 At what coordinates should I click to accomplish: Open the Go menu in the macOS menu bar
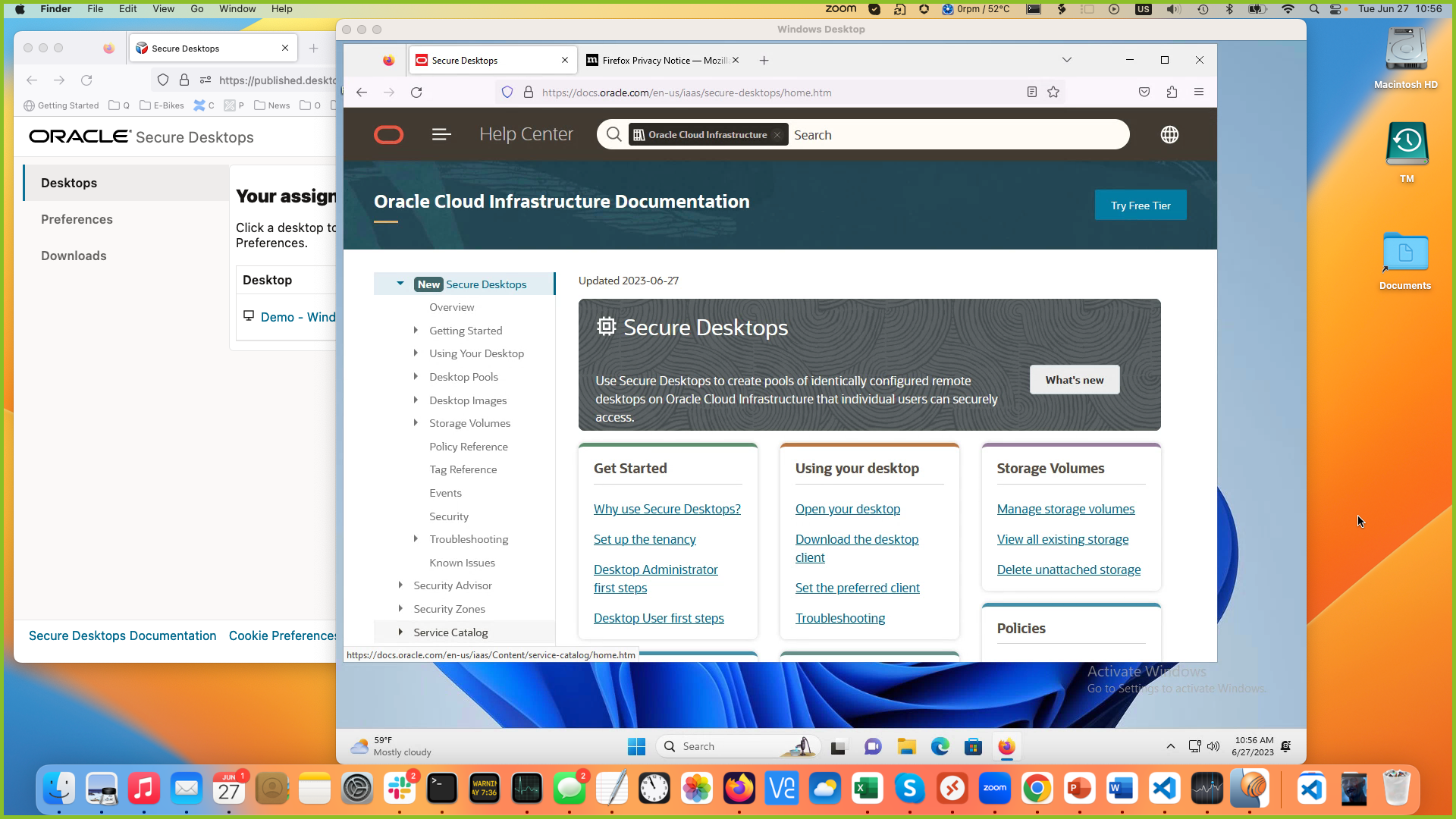[x=196, y=8]
